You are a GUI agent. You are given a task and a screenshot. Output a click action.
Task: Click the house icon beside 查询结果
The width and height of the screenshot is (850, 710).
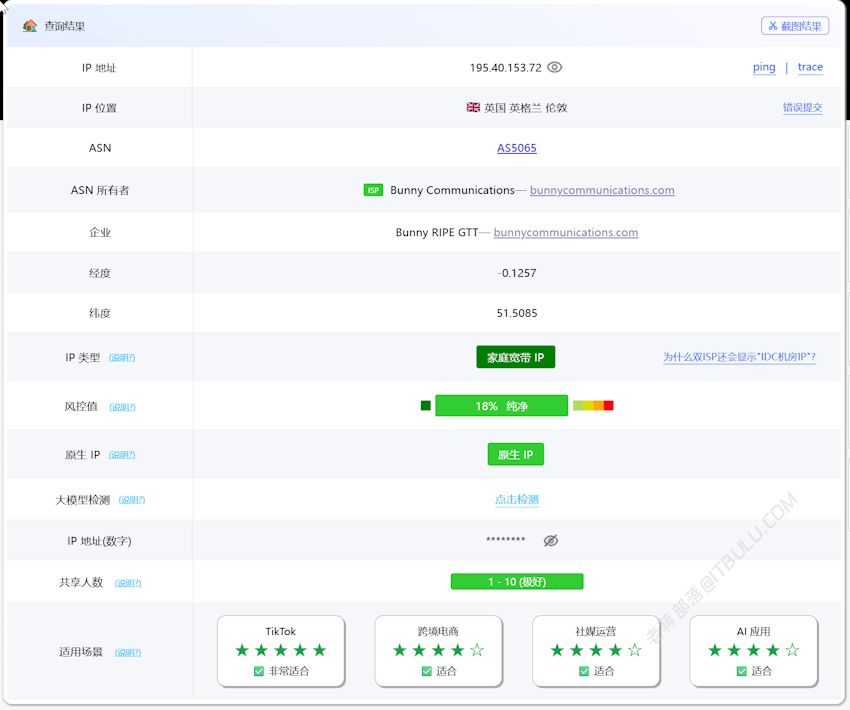[30, 25]
